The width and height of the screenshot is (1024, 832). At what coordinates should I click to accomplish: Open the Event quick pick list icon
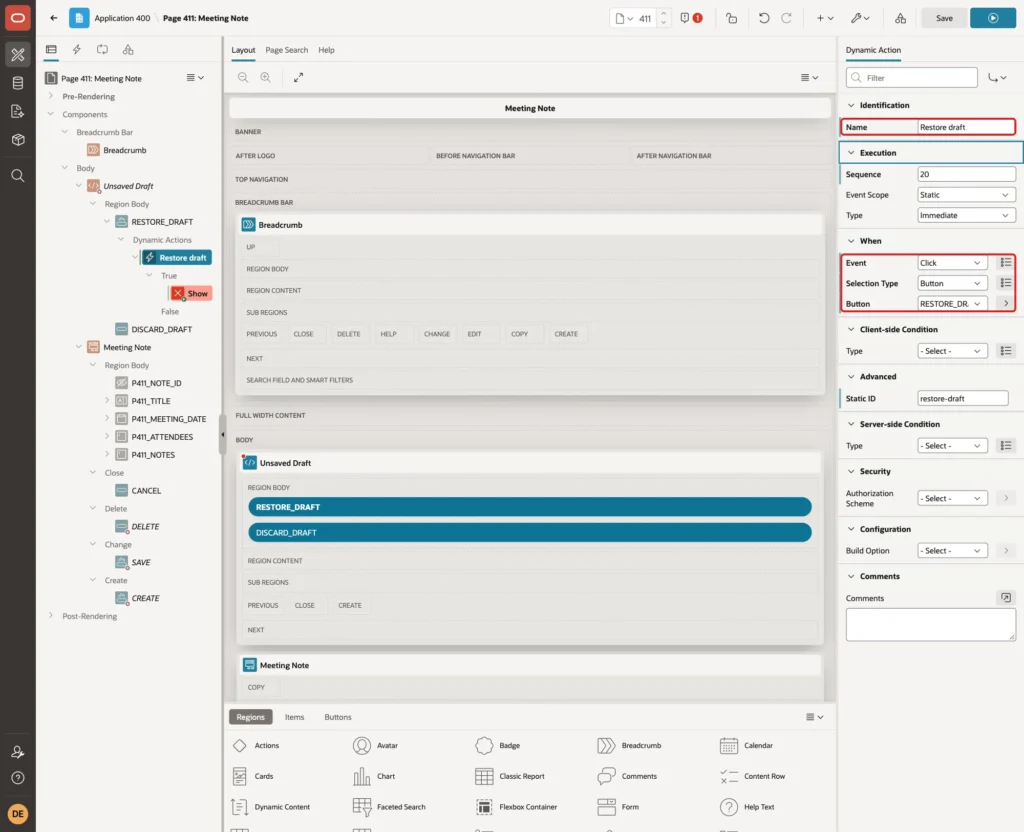(x=1006, y=263)
